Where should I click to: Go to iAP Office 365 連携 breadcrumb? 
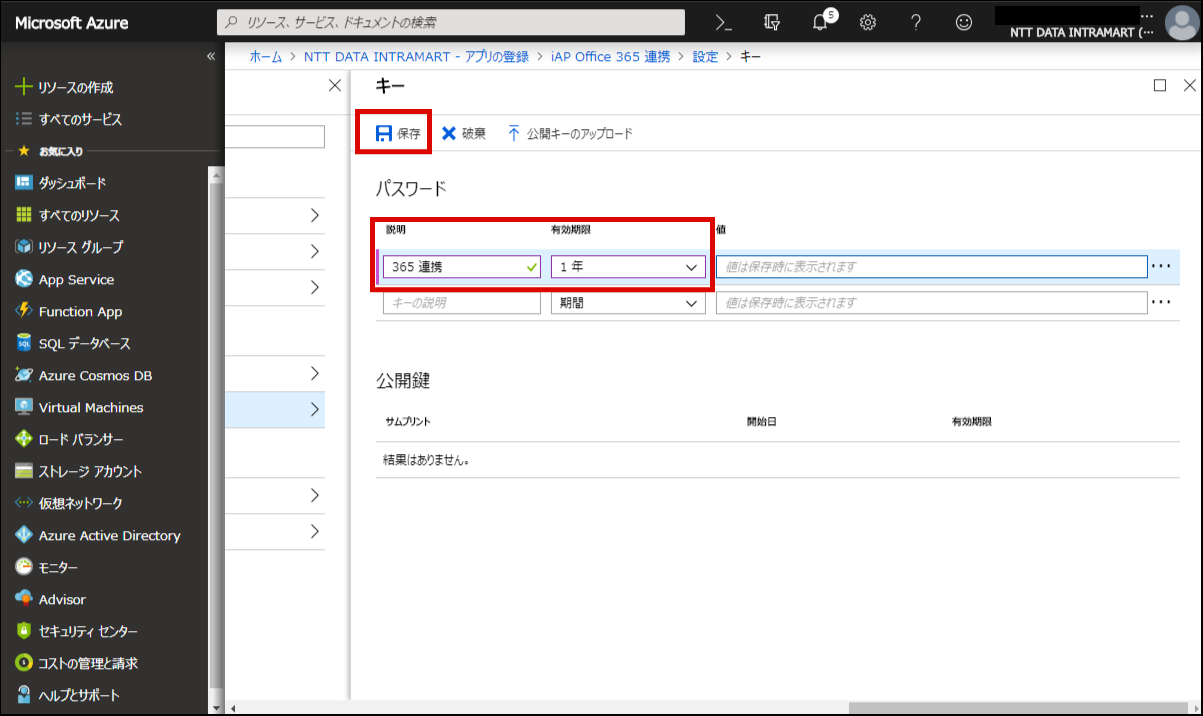[x=610, y=56]
